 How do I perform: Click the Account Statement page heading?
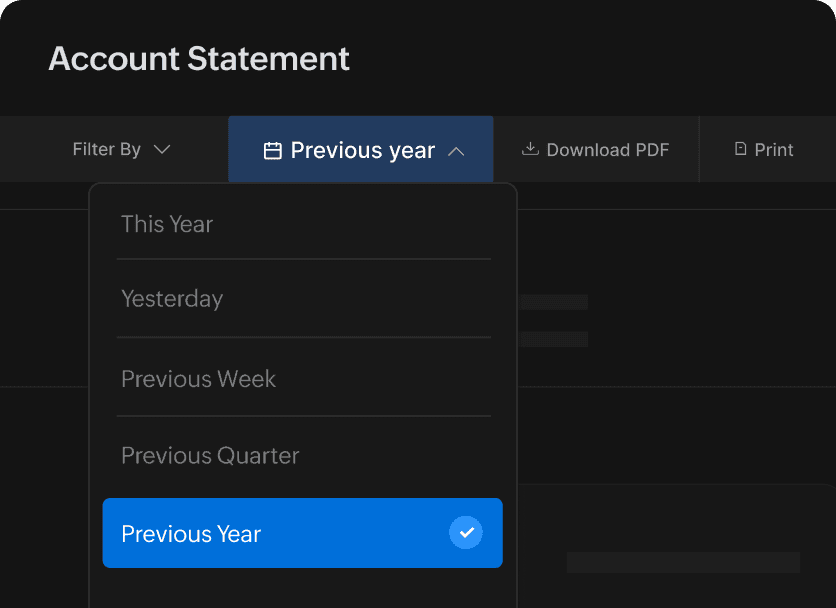[199, 59]
